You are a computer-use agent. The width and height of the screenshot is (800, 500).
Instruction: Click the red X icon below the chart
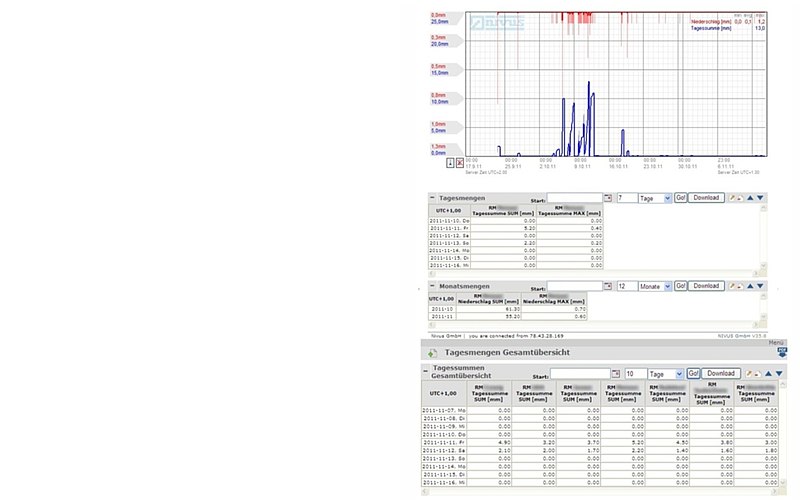pos(460,162)
